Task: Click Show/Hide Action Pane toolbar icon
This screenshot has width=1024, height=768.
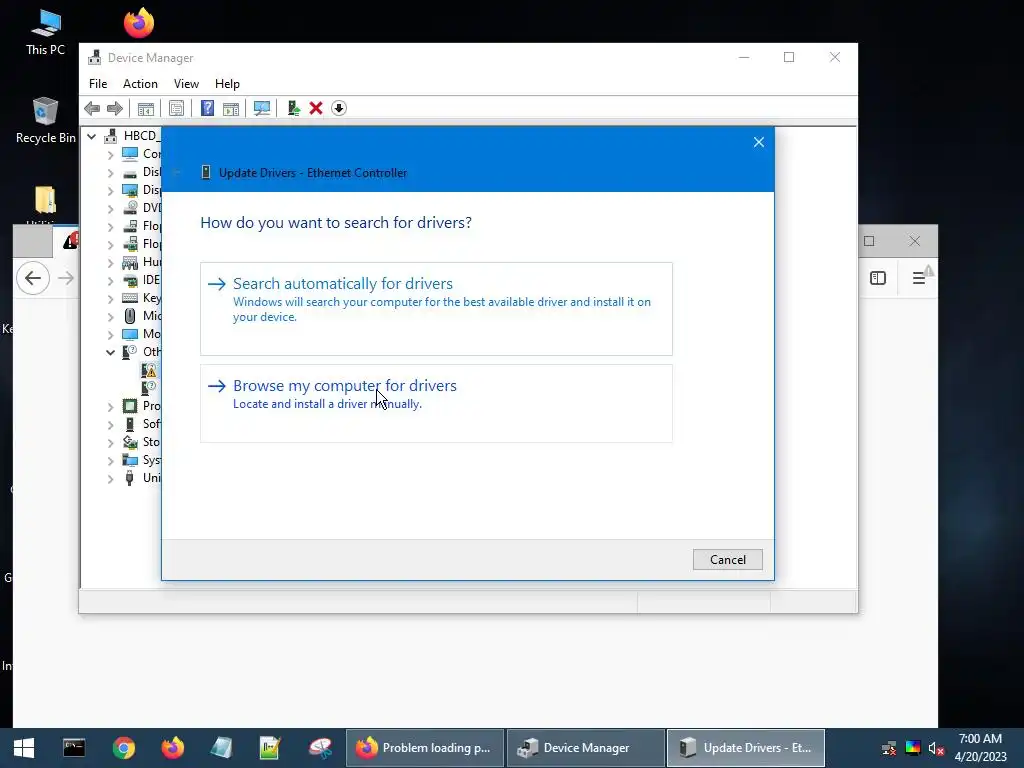Action: [x=231, y=108]
